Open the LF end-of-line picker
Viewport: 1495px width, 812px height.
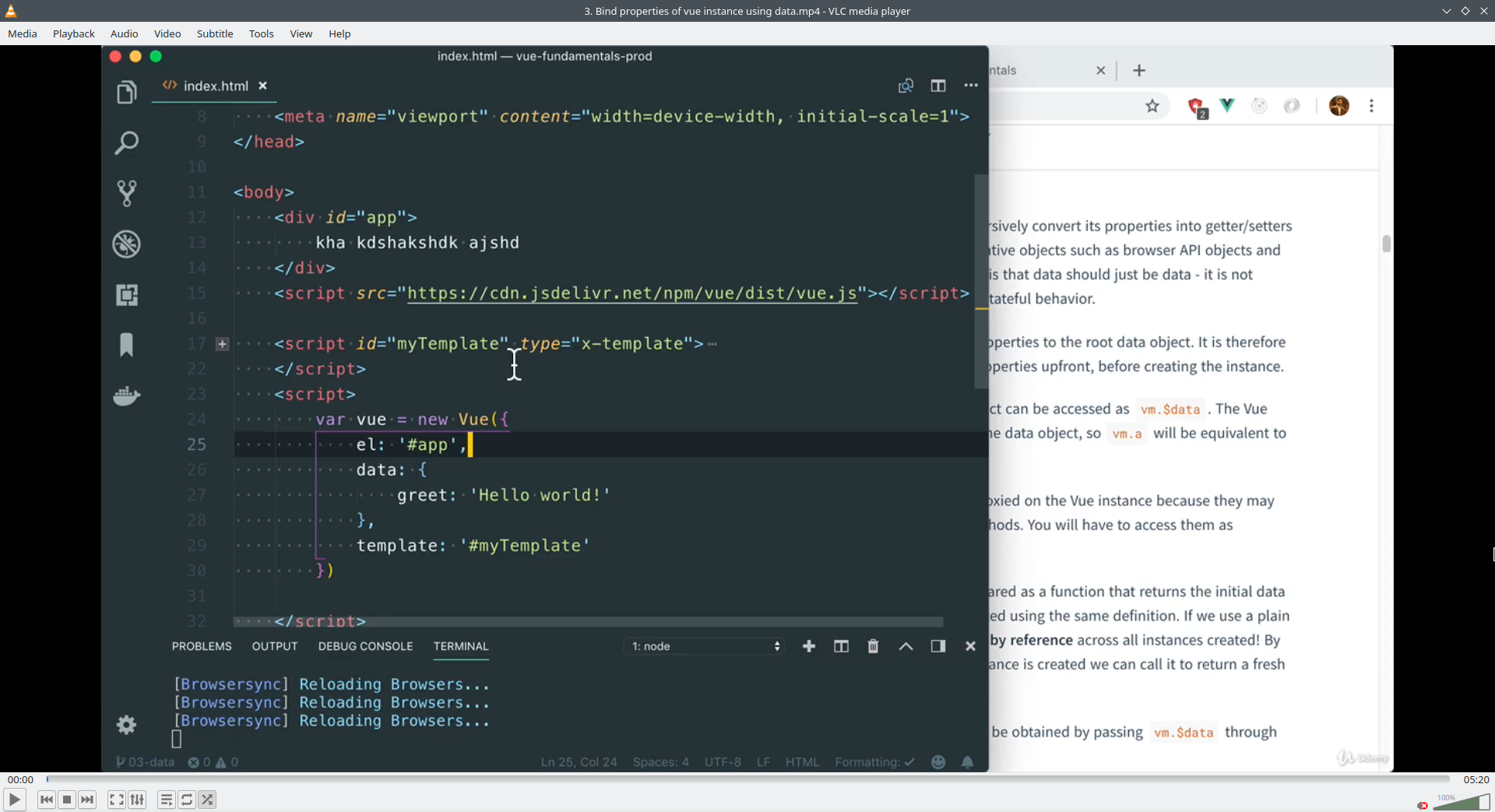click(x=763, y=762)
